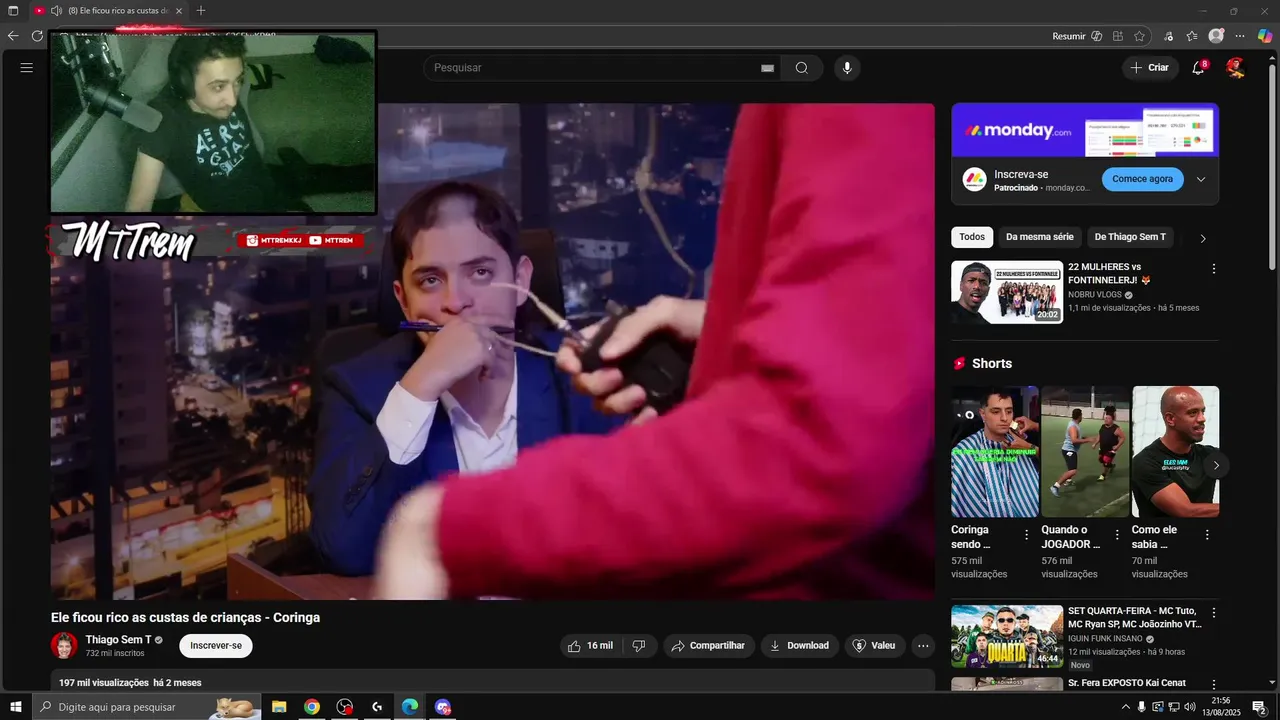Open Thiago Sem T channel avatar

point(64,646)
